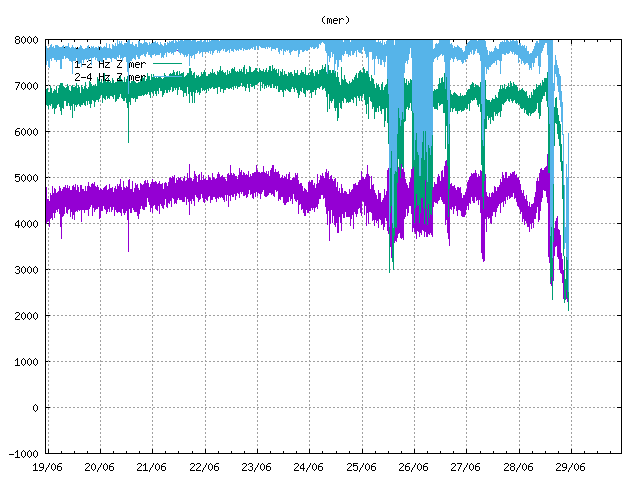Select the "1-2 Hz Z mer" legend label
Image resolution: width=640 pixels, height=480 pixels.
(109, 64)
